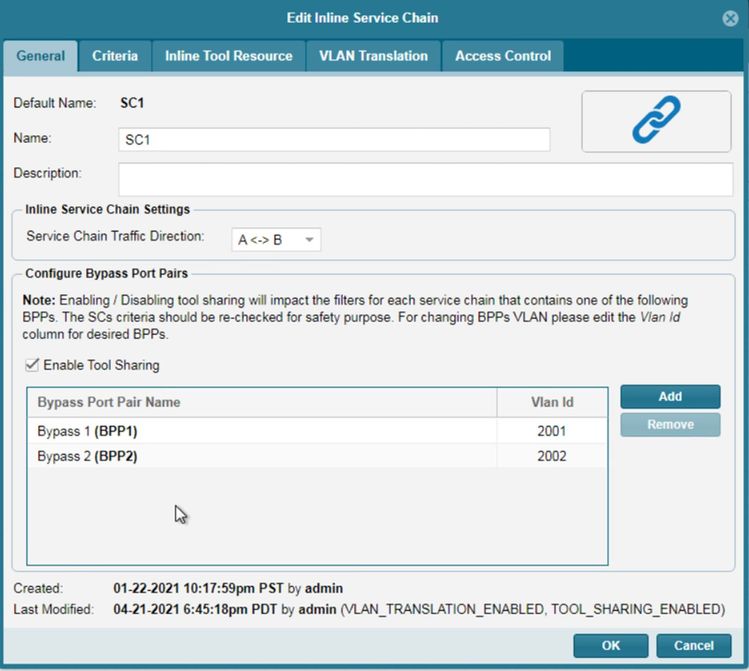Open the Inline Tool Resource tab

228,56
